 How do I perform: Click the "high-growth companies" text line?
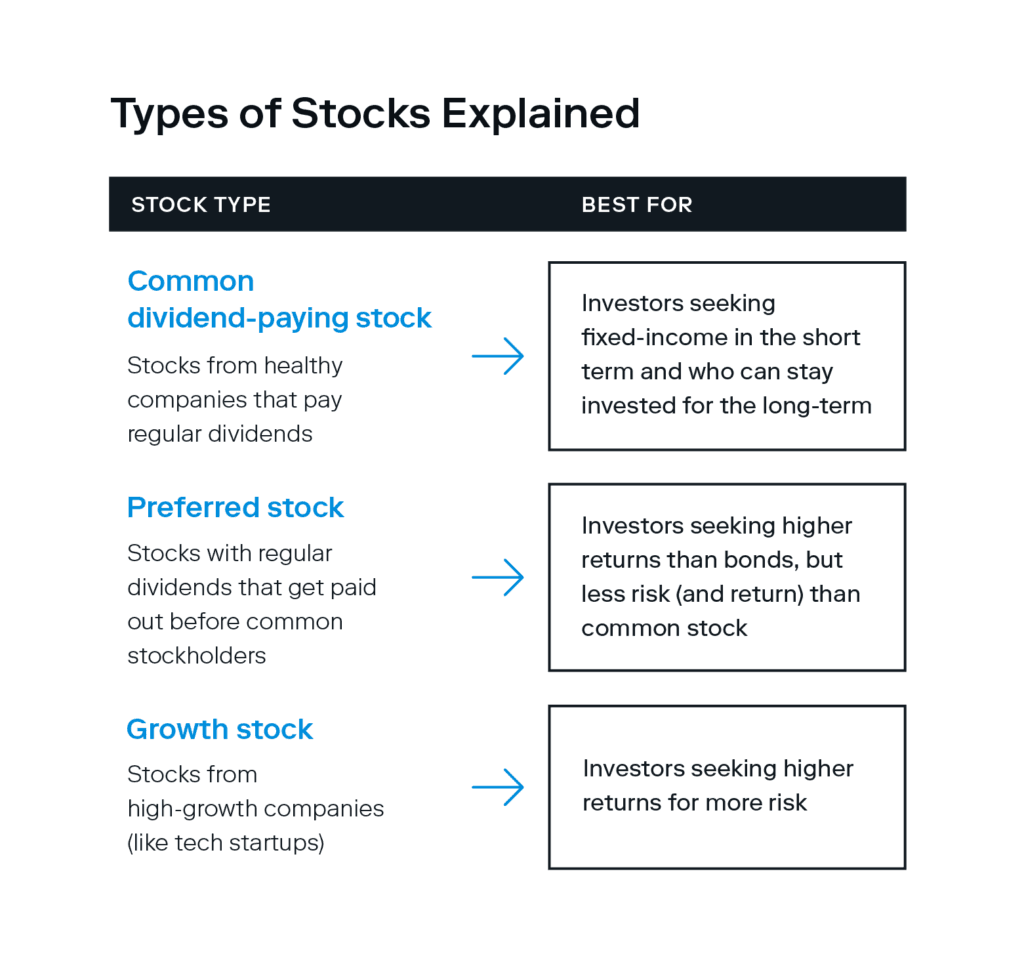(x=255, y=808)
